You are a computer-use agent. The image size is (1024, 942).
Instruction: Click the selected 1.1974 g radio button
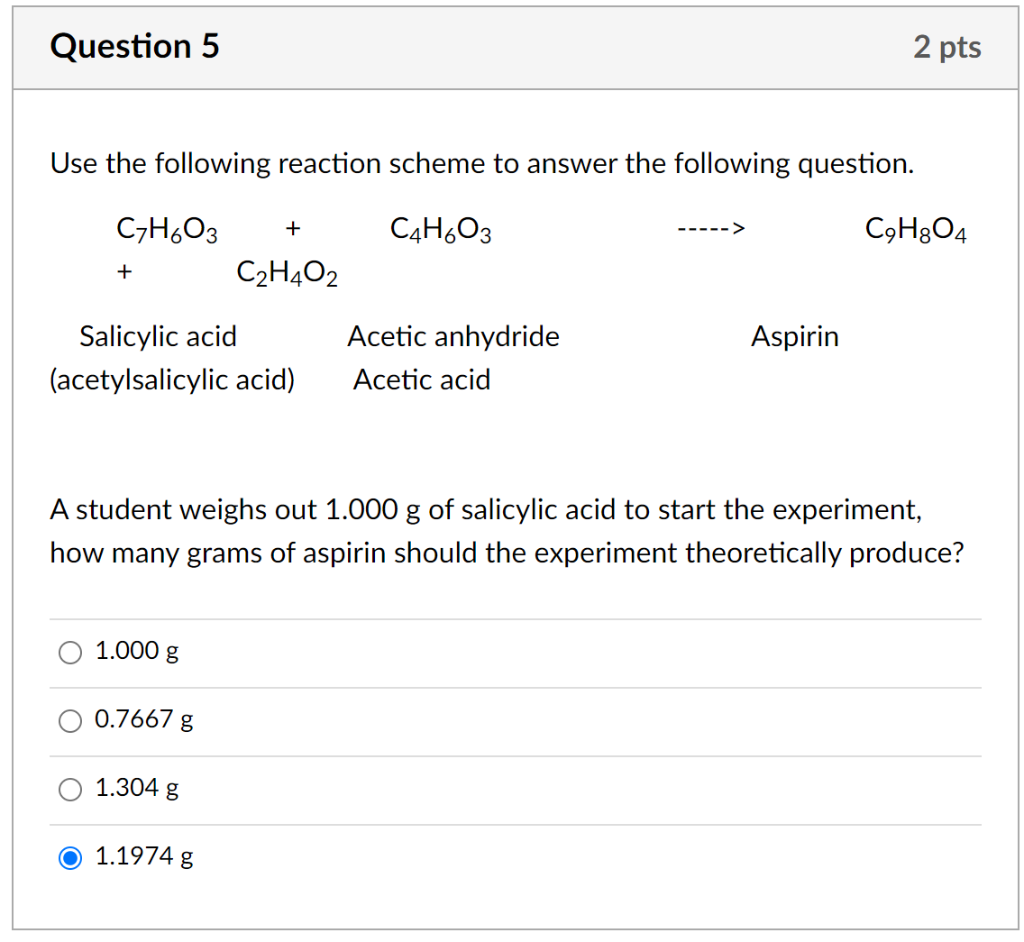click(70, 858)
